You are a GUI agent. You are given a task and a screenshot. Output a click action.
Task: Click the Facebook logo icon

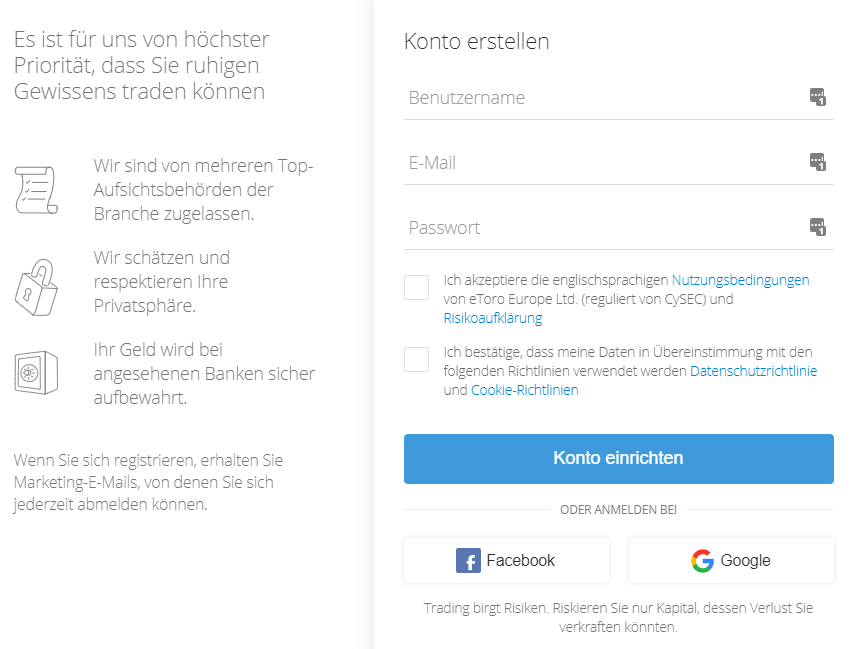pos(468,561)
